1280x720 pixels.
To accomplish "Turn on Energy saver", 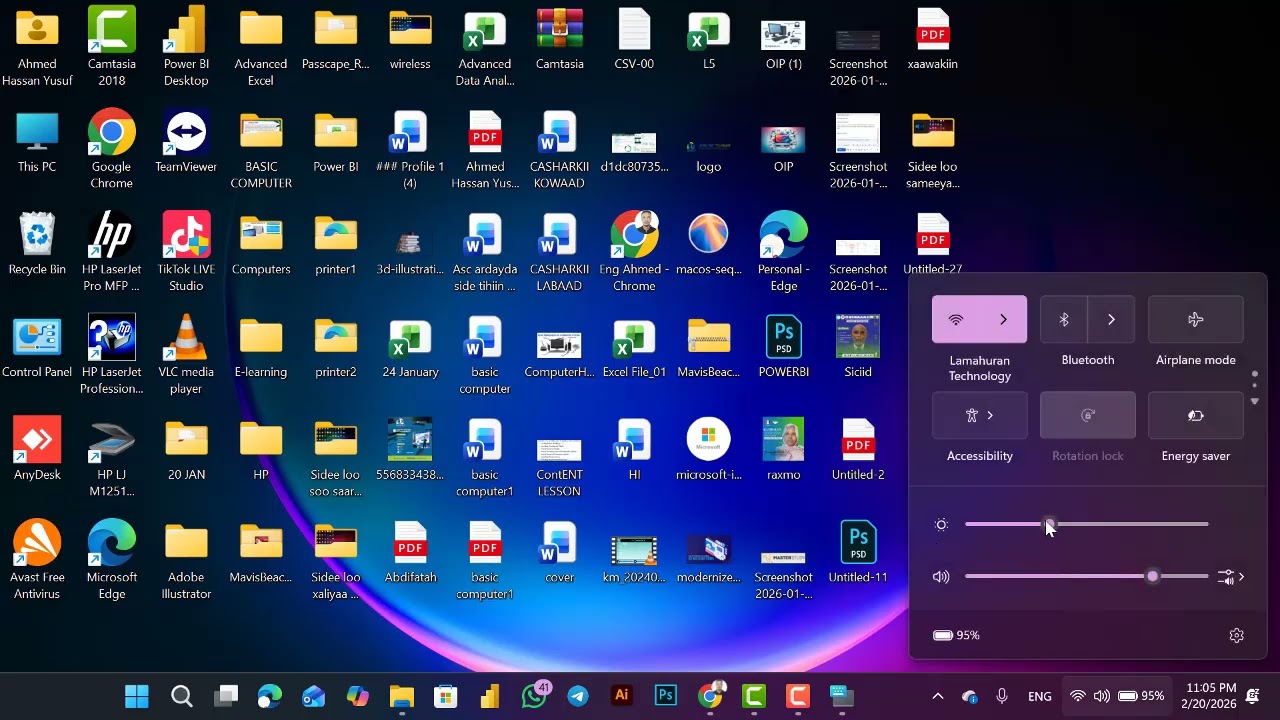I will coord(1196,416).
